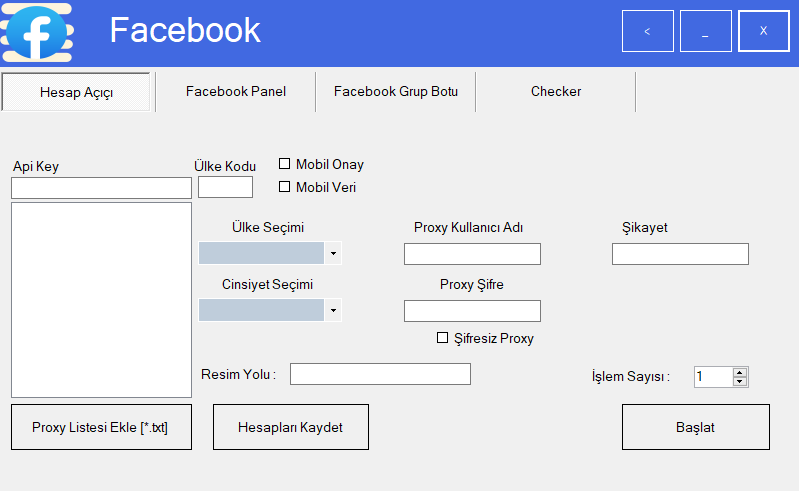Click the Proxy Kullanıcı Adı field
The image size is (799, 491).
click(x=472, y=254)
